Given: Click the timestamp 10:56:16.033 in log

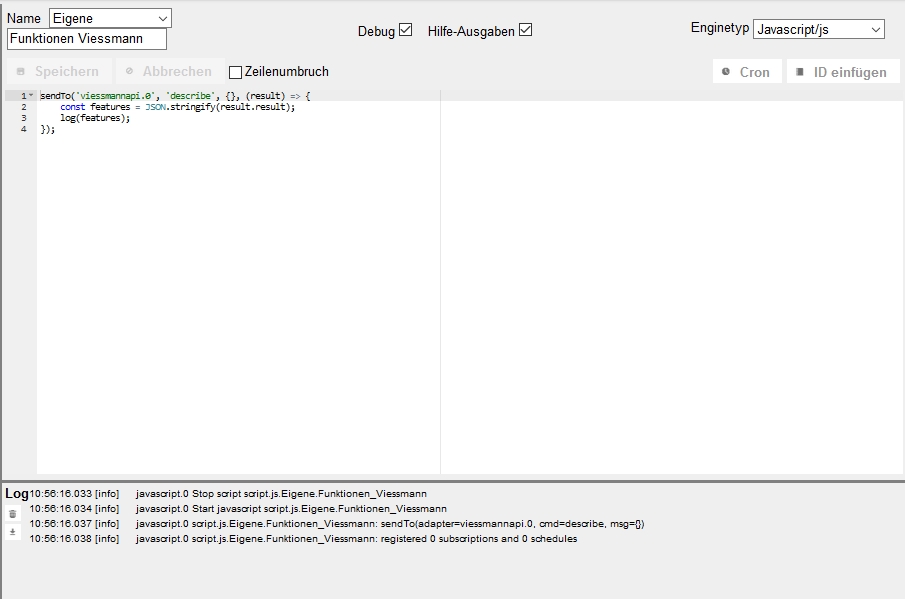Looking at the screenshot, I should 61,493.
